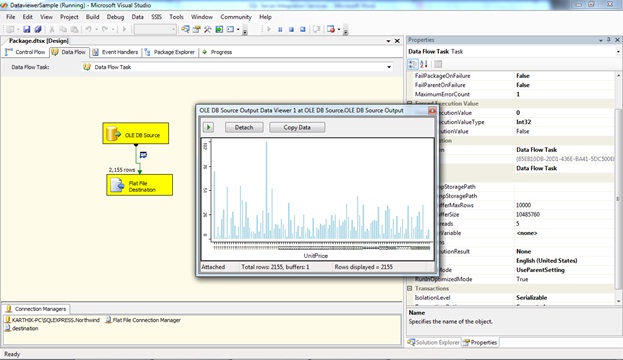Click the Detach button
Viewport: 623px width, 360px height.
244,127
